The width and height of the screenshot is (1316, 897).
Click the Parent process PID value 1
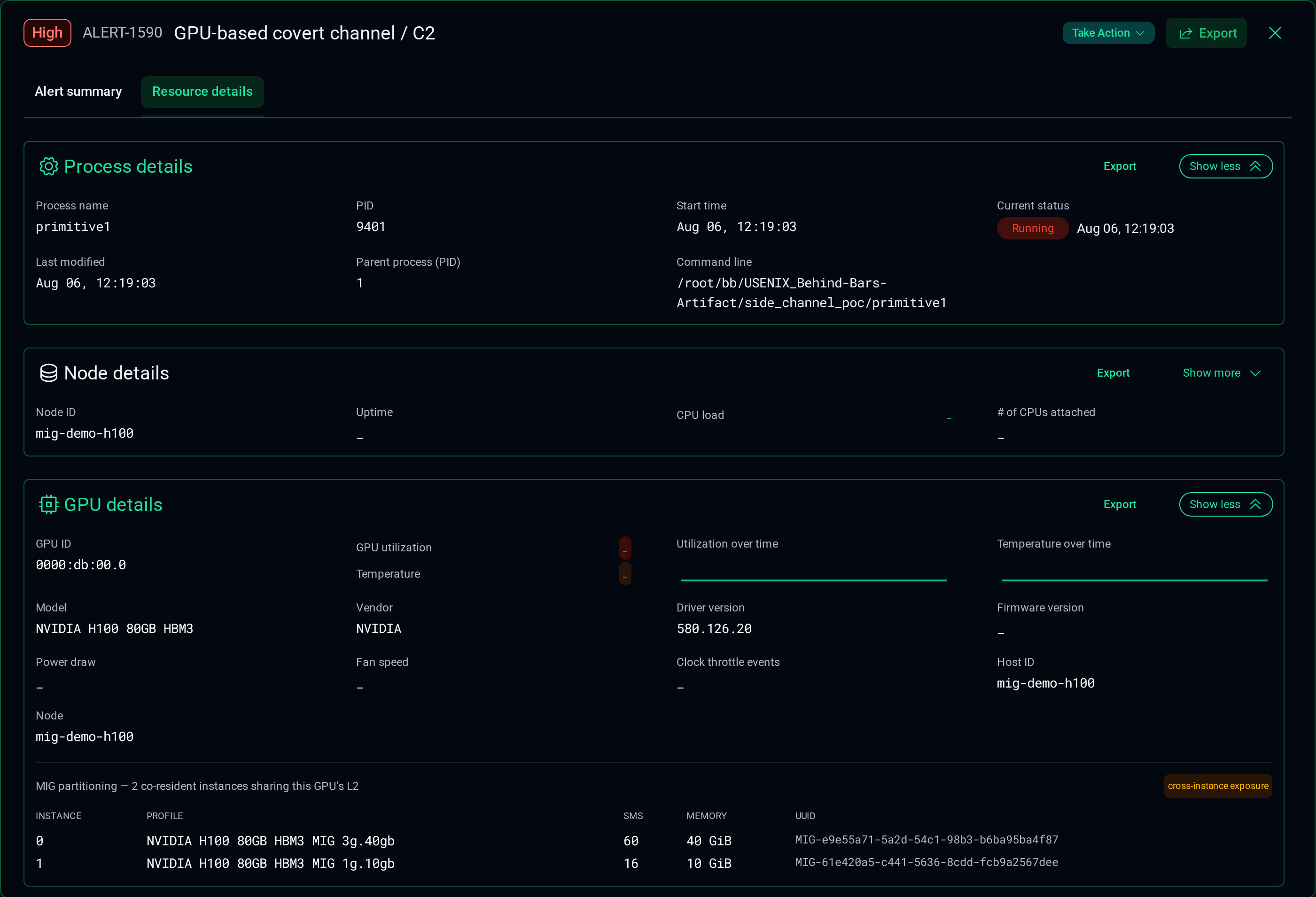(x=359, y=283)
